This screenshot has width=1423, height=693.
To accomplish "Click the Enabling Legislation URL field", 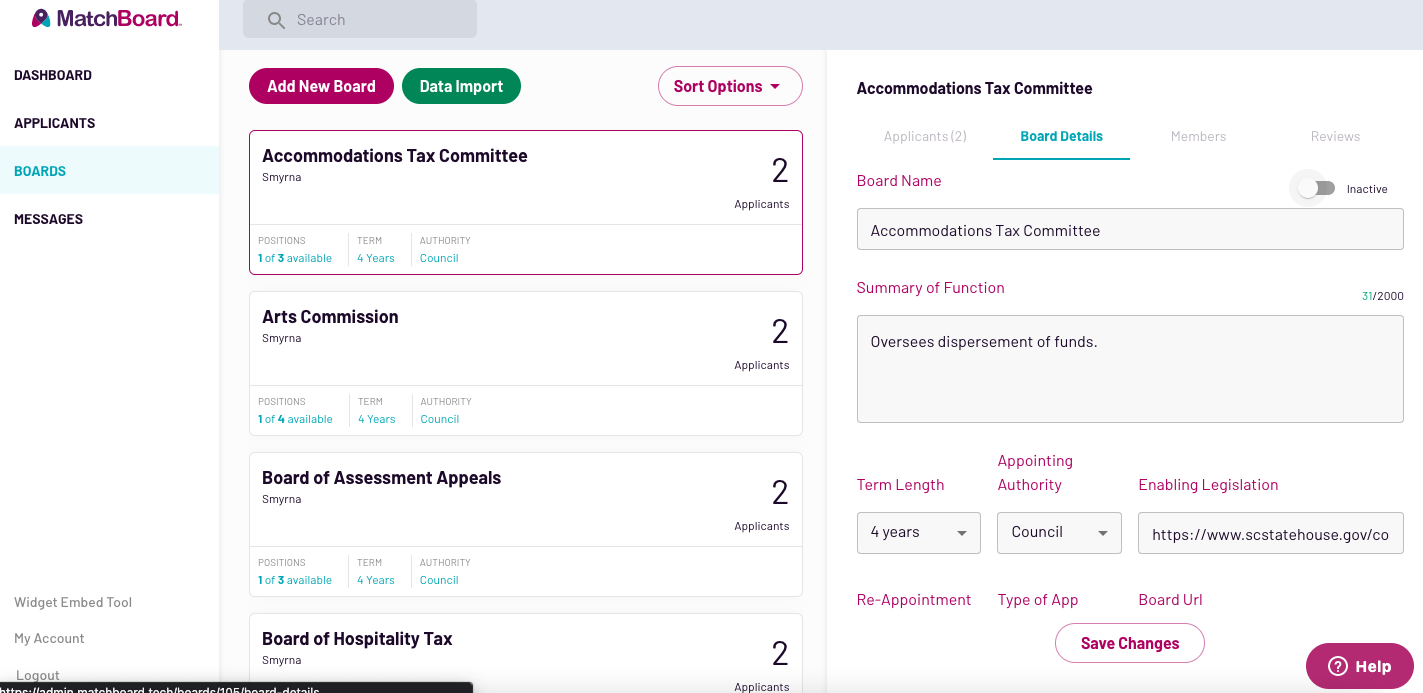I will pos(1270,534).
